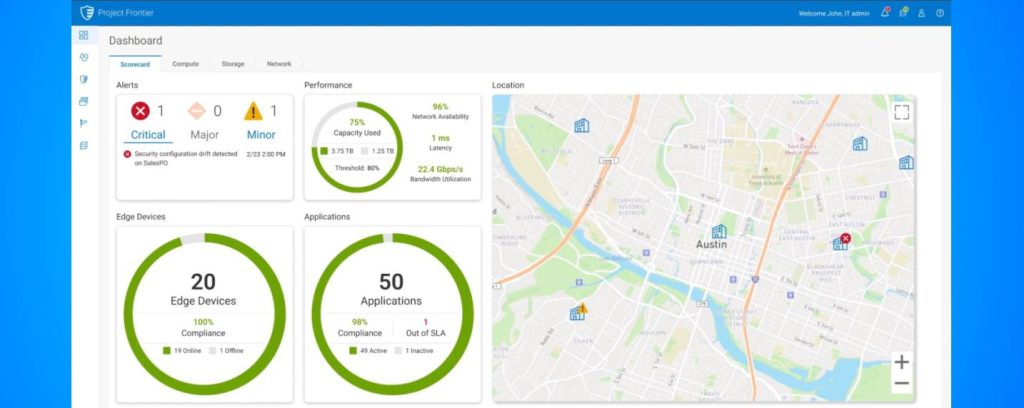
Task: Switch to the Compute tab
Action: 185,64
